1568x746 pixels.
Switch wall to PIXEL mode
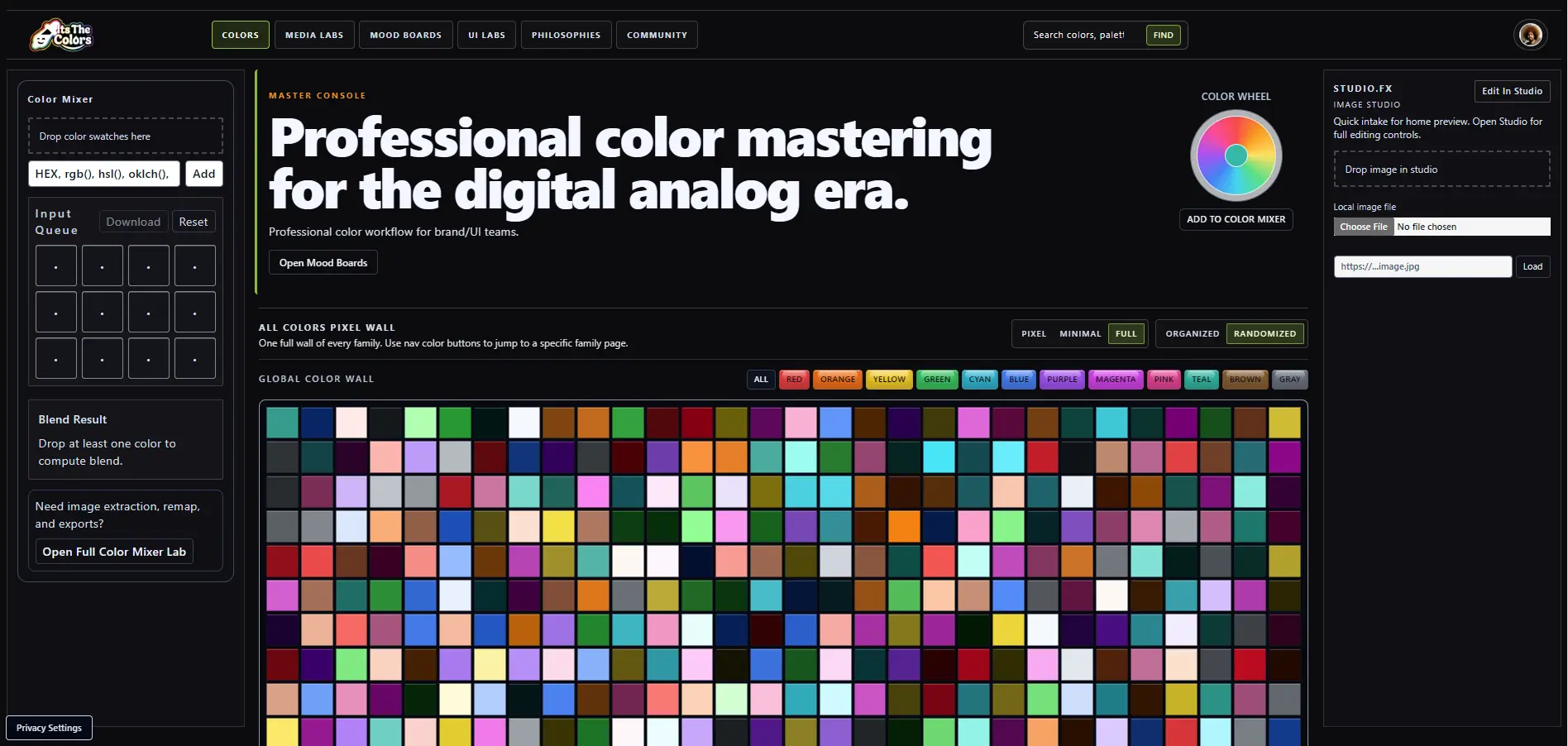pyautogui.click(x=1034, y=333)
